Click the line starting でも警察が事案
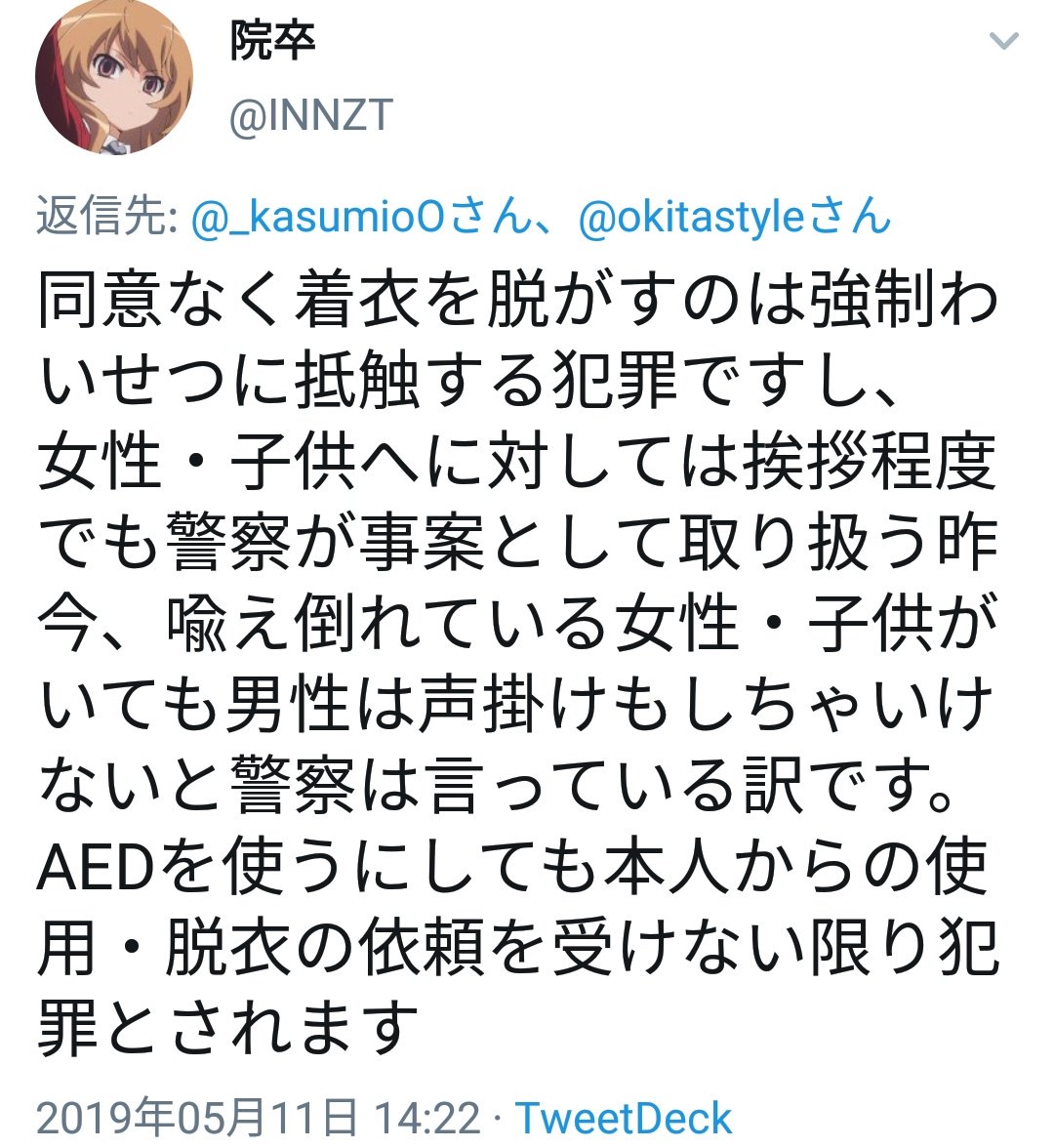Image resolution: width=1054 pixels, height=1148 pixels. 518,543
